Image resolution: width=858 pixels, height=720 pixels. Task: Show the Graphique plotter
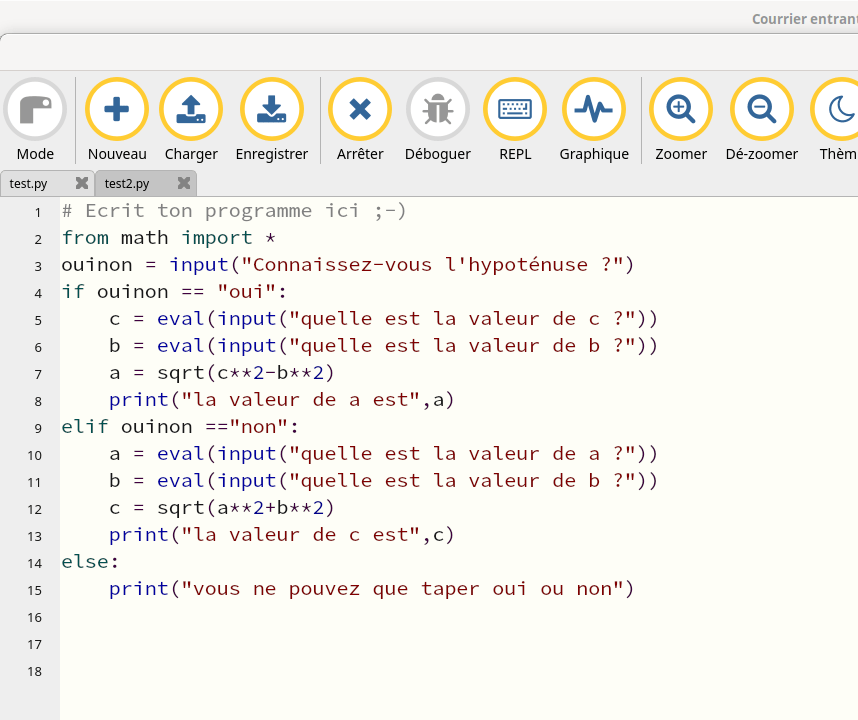(x=594, y=109)
